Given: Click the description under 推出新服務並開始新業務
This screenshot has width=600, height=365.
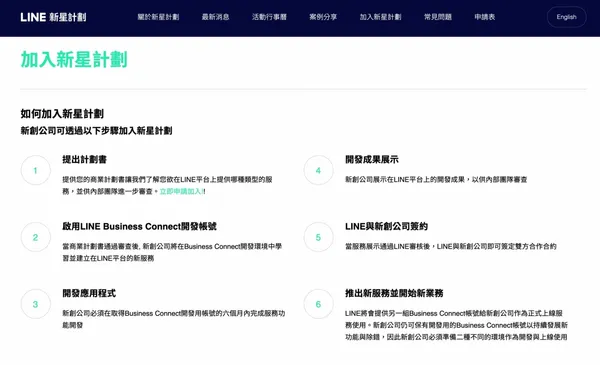Looking at the screenshot, I should (456, 325).
